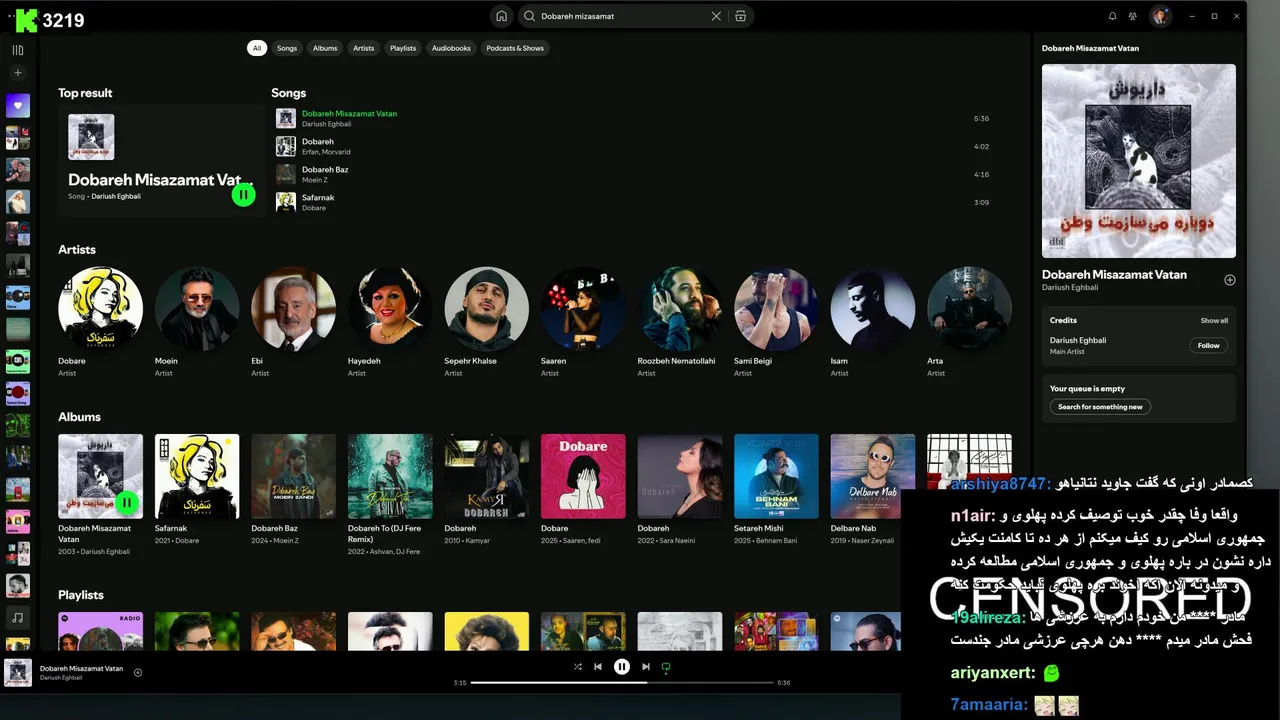Pause the Dobareh Misazamat Vatan album card

click(x=127, y=502)
